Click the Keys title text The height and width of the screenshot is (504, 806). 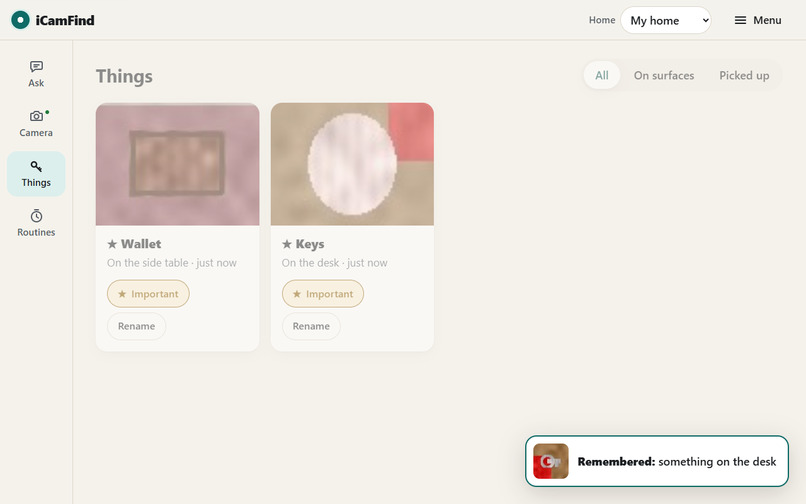tap(309, 244)
